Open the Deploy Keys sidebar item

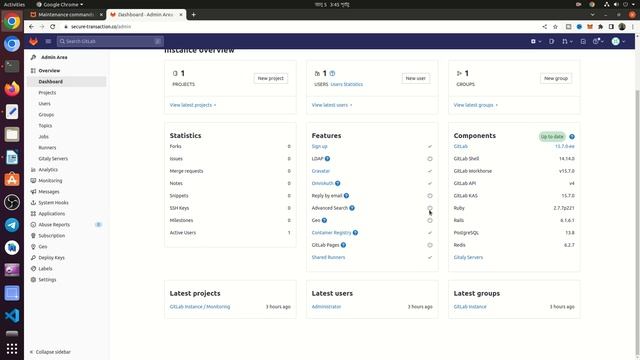pos(51,258)
